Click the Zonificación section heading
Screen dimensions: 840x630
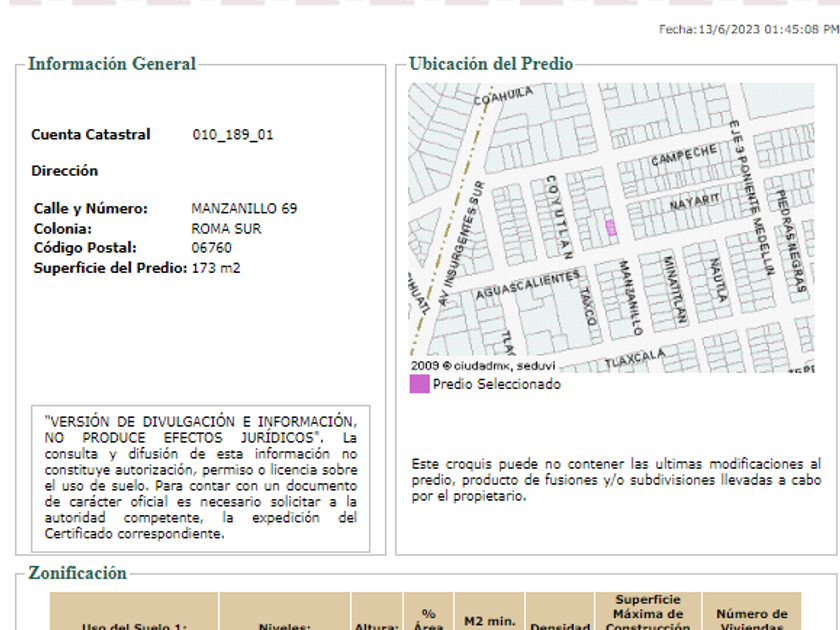(77, 573)
